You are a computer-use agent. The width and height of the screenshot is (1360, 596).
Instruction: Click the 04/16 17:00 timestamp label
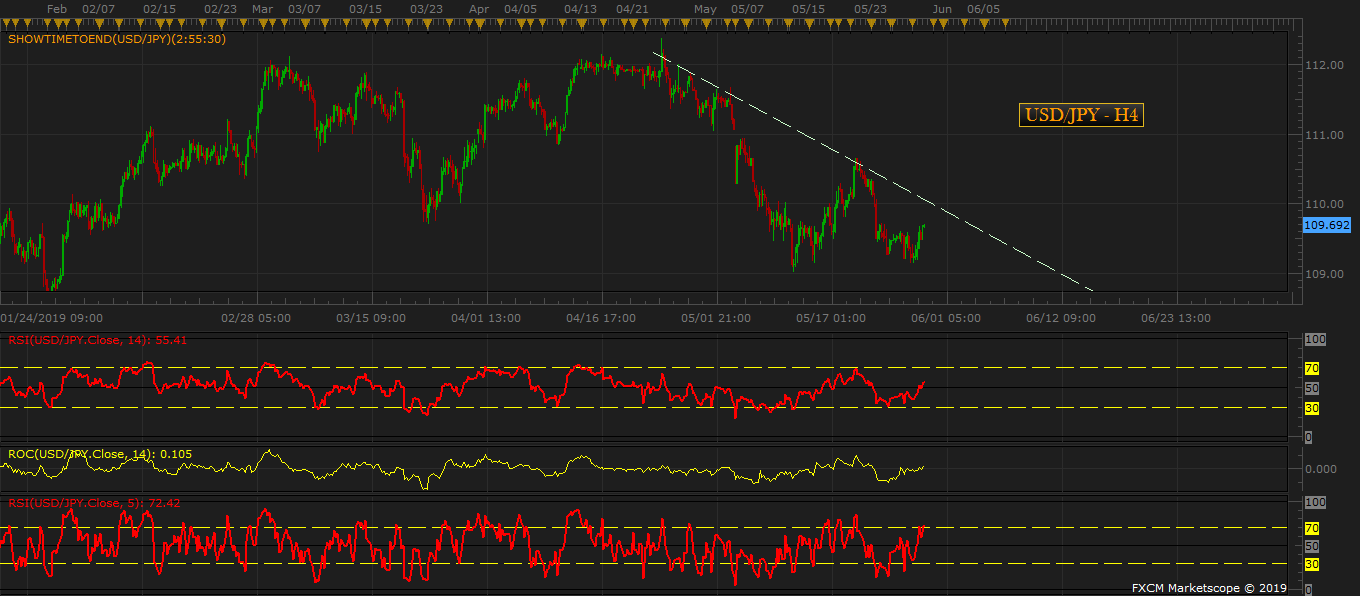pyautogui.click(x=601, y=319)
